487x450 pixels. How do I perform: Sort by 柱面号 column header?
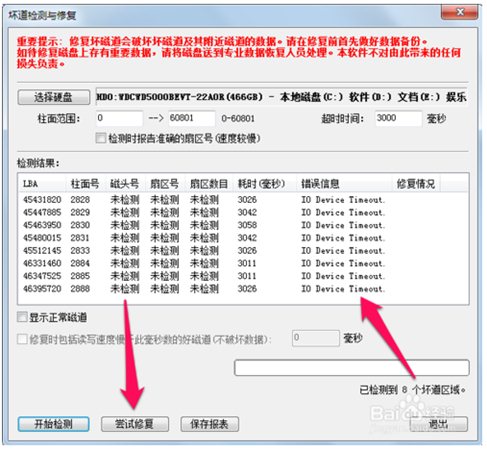(x=85, y=184)
